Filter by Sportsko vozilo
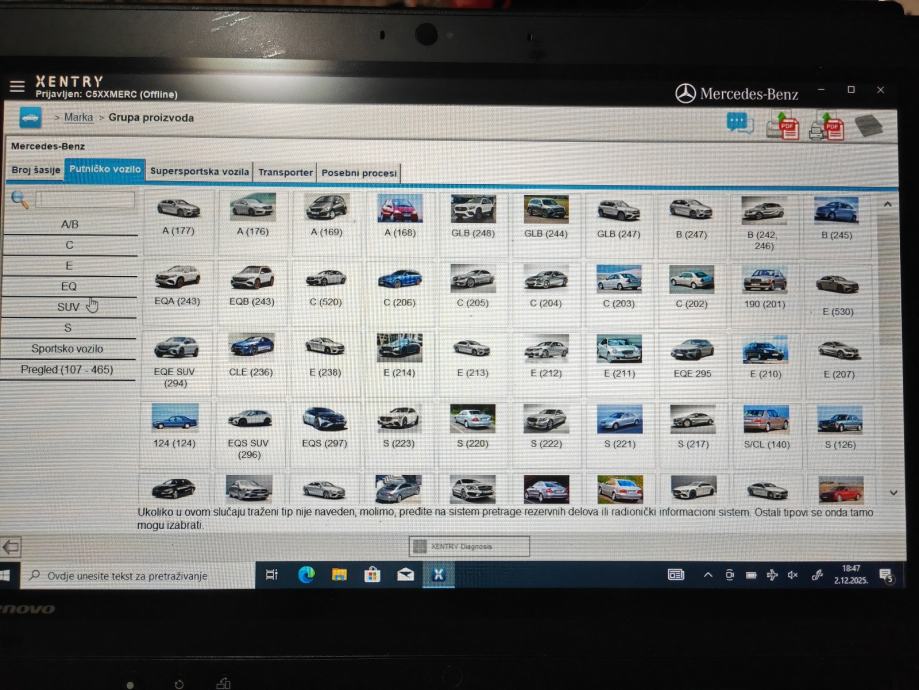This screenshot has width=919, height=690. 67,349
